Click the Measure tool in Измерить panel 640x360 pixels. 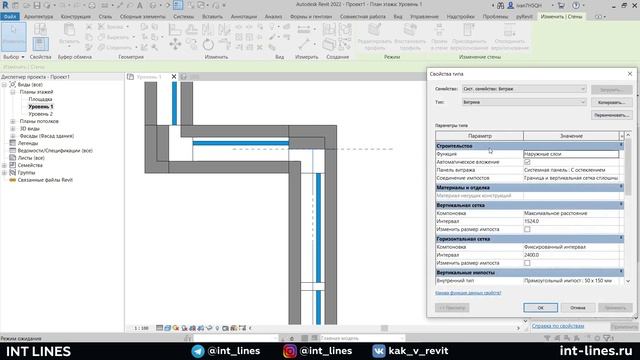coord(304,29)
